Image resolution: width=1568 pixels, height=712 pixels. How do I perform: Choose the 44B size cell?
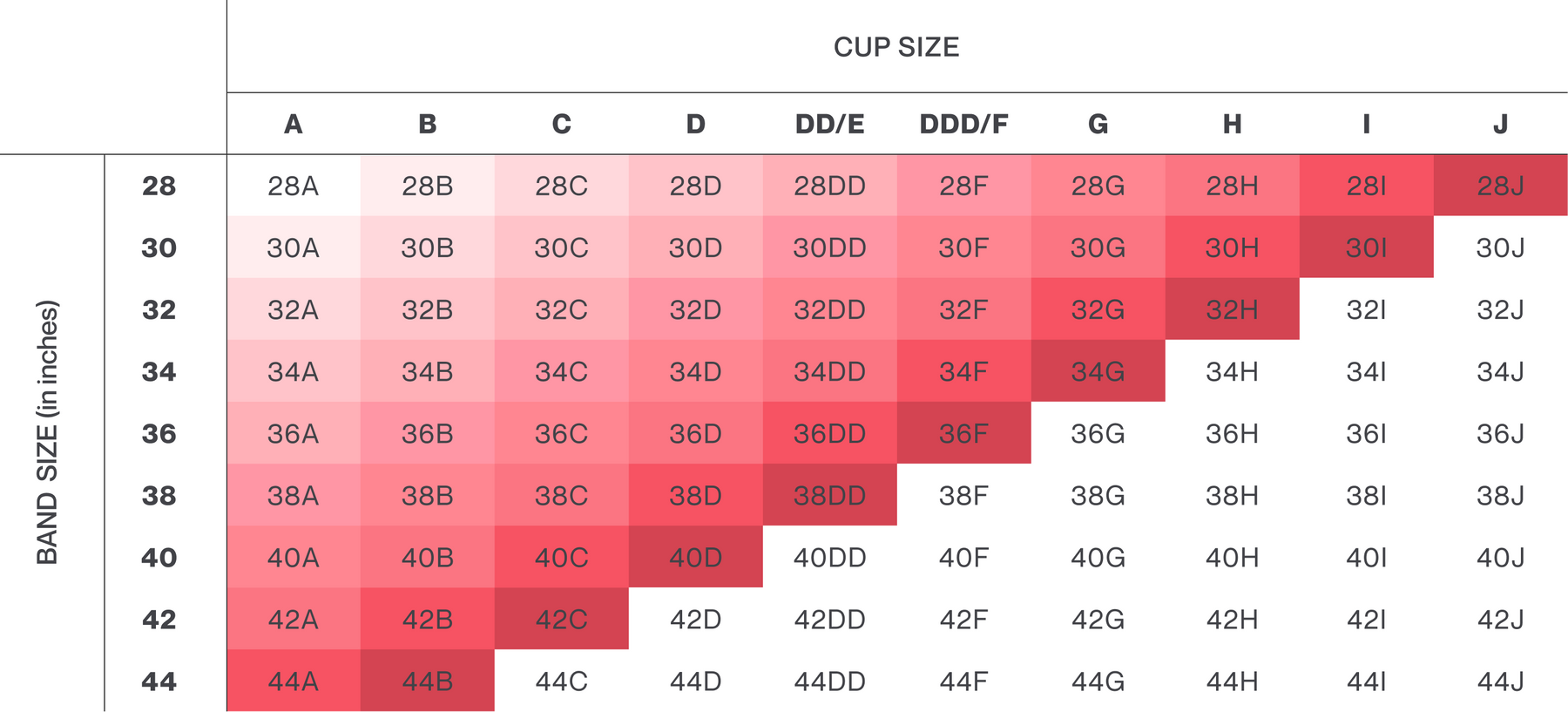pyautogui.click(x=427, y=681)
